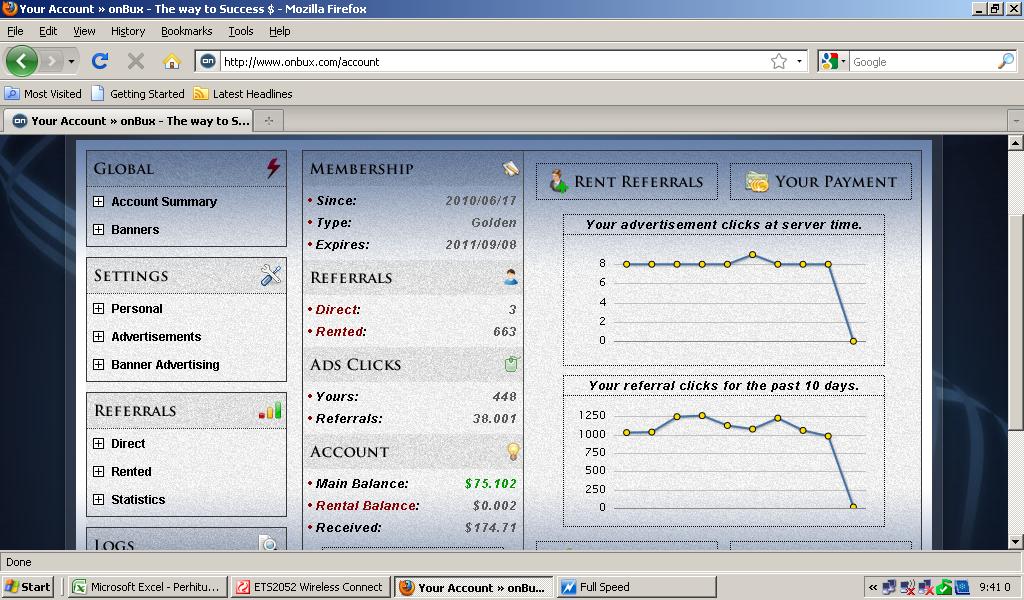
Task: Open a new tab with plus button
Action: [x=268, y=121]
